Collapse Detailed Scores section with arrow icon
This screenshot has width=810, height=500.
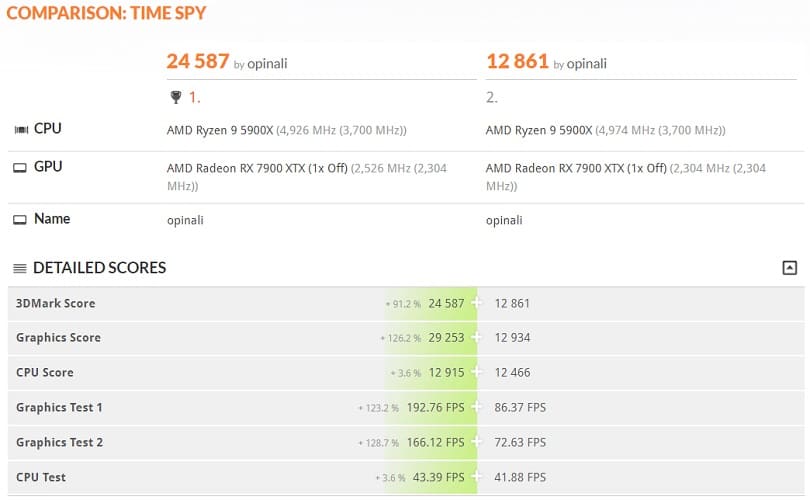click(789, 268)
